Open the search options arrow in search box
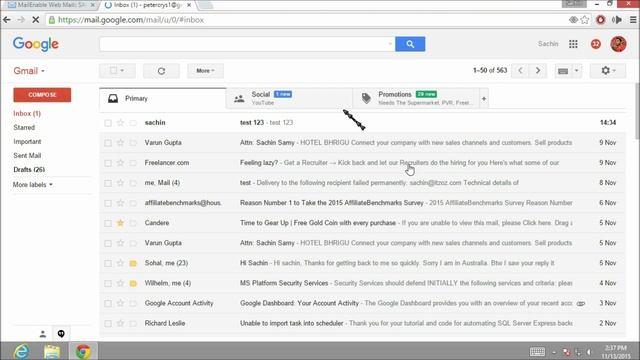 point(390,44)
